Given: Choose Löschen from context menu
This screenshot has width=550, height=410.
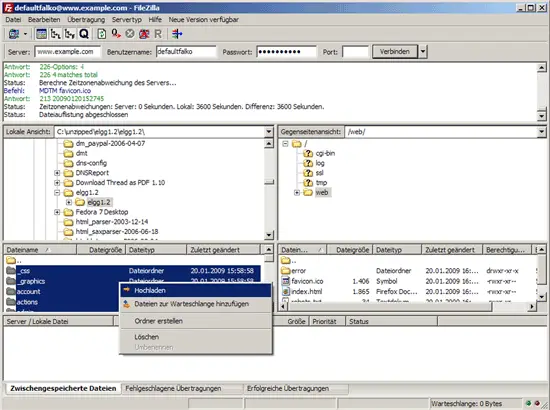Looking at the screenshot, I should coord(196,337).
